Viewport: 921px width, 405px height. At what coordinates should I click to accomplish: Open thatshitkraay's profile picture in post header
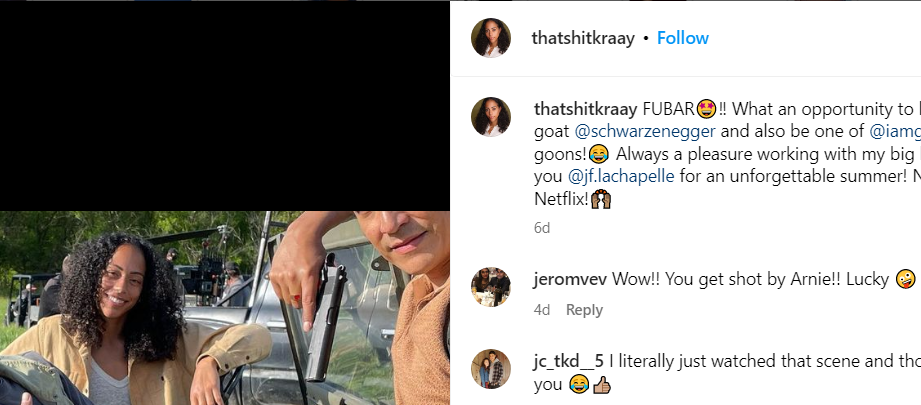click(x=491, y=38)
